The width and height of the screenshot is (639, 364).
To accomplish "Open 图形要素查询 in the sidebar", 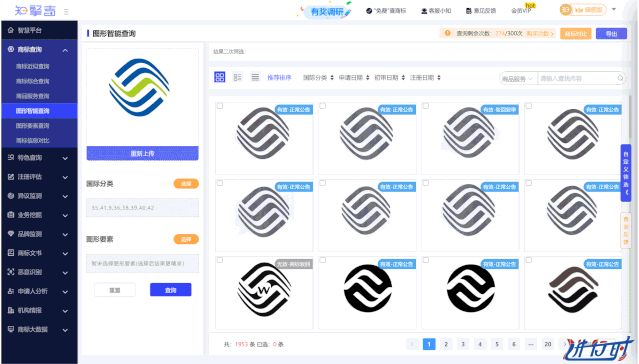I will click(33, 126).
